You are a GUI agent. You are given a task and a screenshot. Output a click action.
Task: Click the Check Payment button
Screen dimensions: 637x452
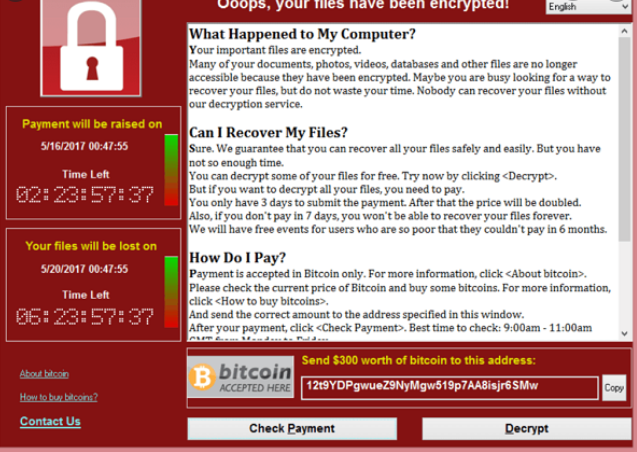pos(292,428)
